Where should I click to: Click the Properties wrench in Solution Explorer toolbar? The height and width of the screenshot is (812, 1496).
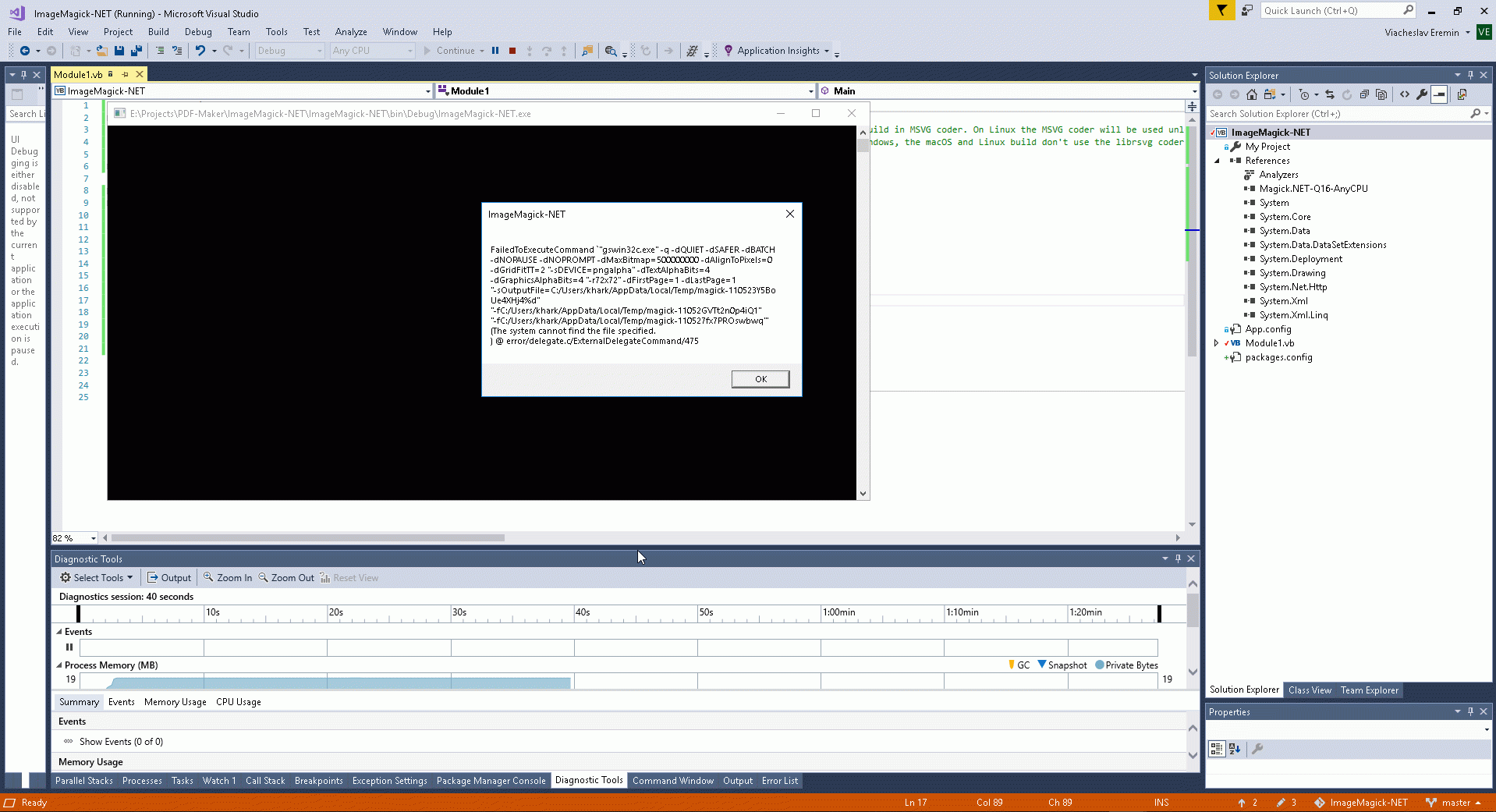pos(1422,94)
